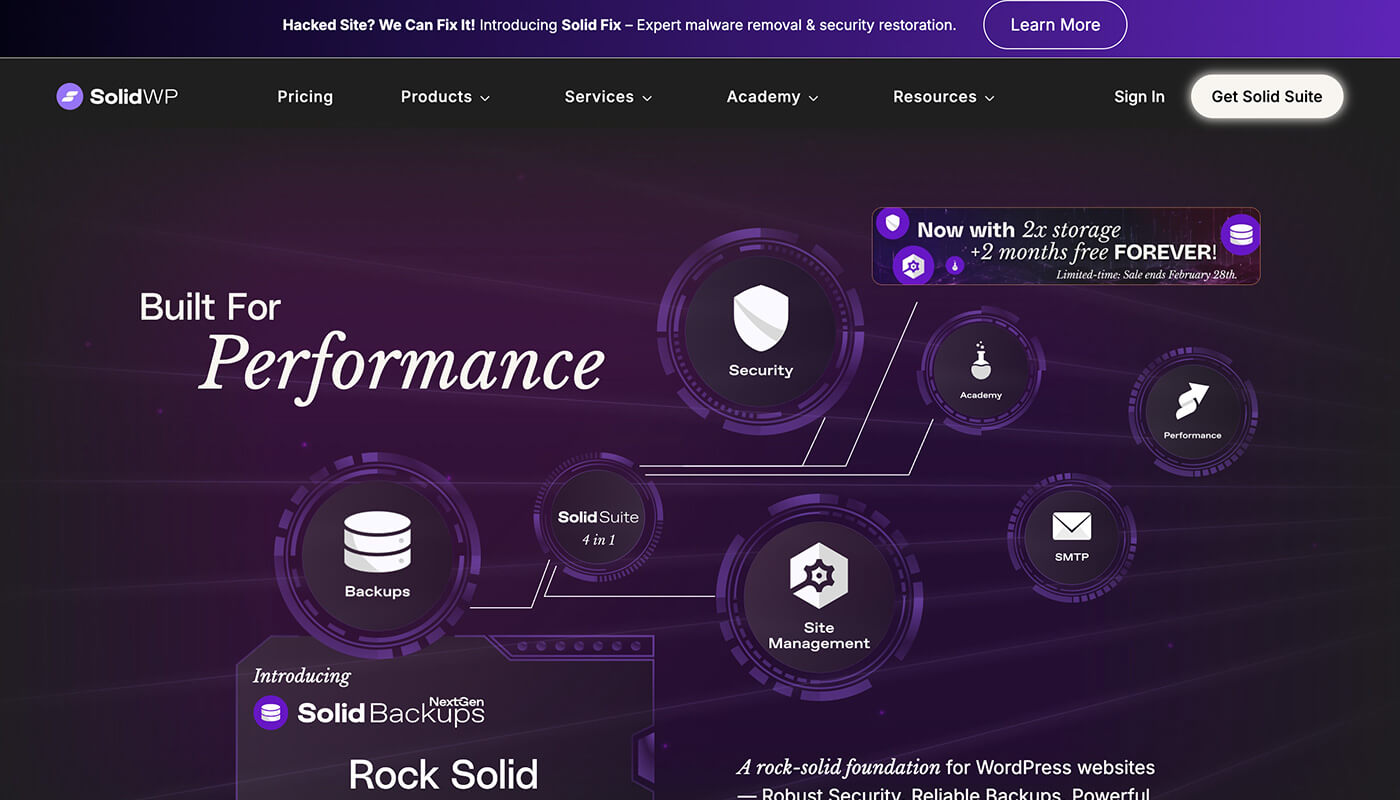Open the Pricing page
Image resolution: width=1400 pixels, height=800 pixels.
[x=305, y=96]
